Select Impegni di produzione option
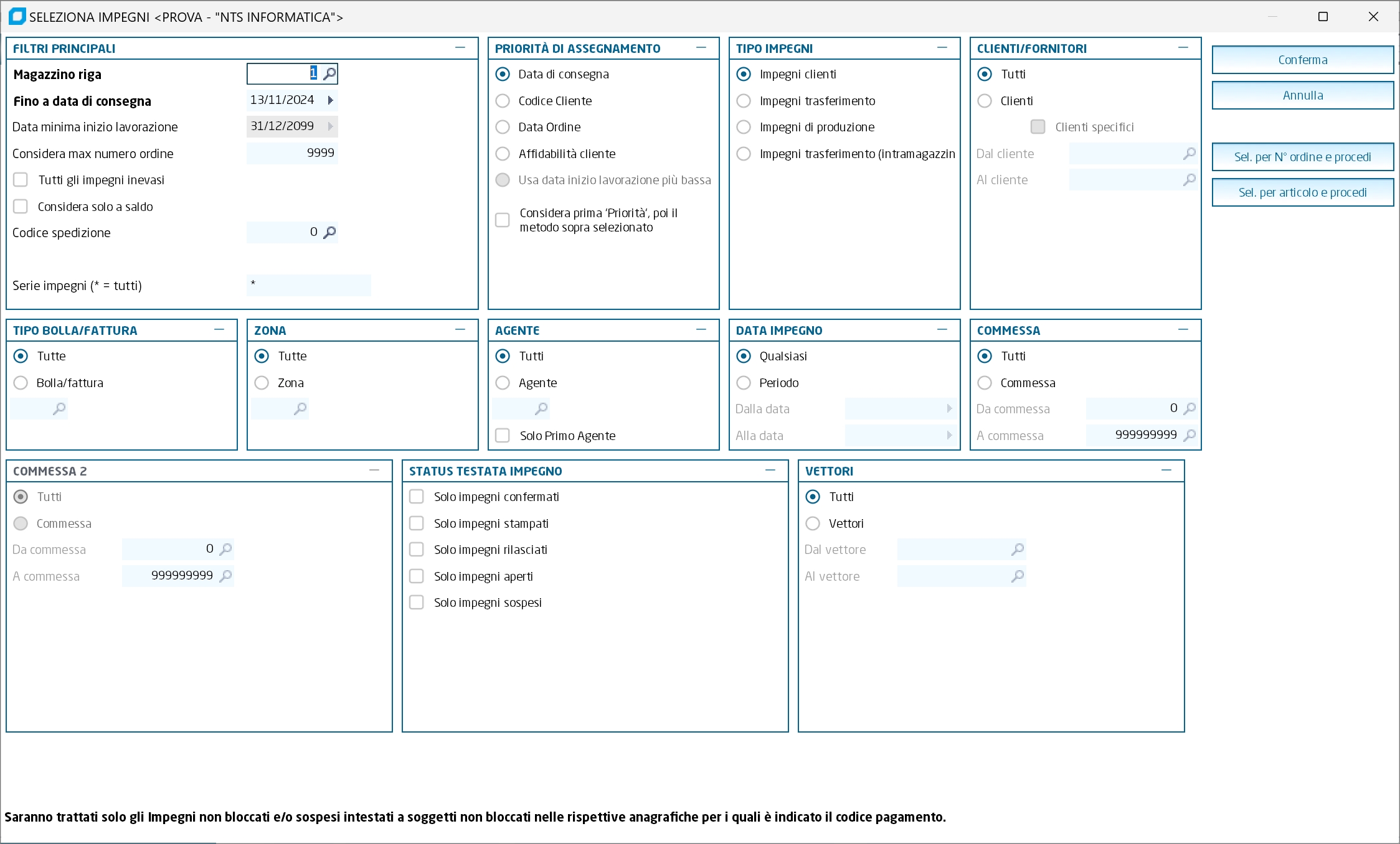Image resolution: width=1400 pixels, height=844 pixels. [744, 127]
